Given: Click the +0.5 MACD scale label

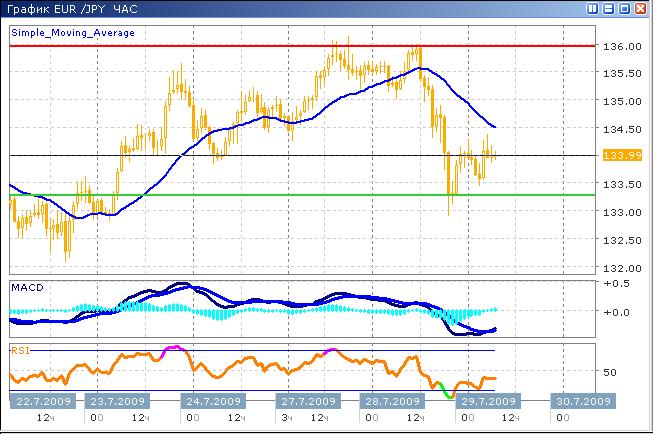Looking at the screenshot, I should [x=616, y=284].
